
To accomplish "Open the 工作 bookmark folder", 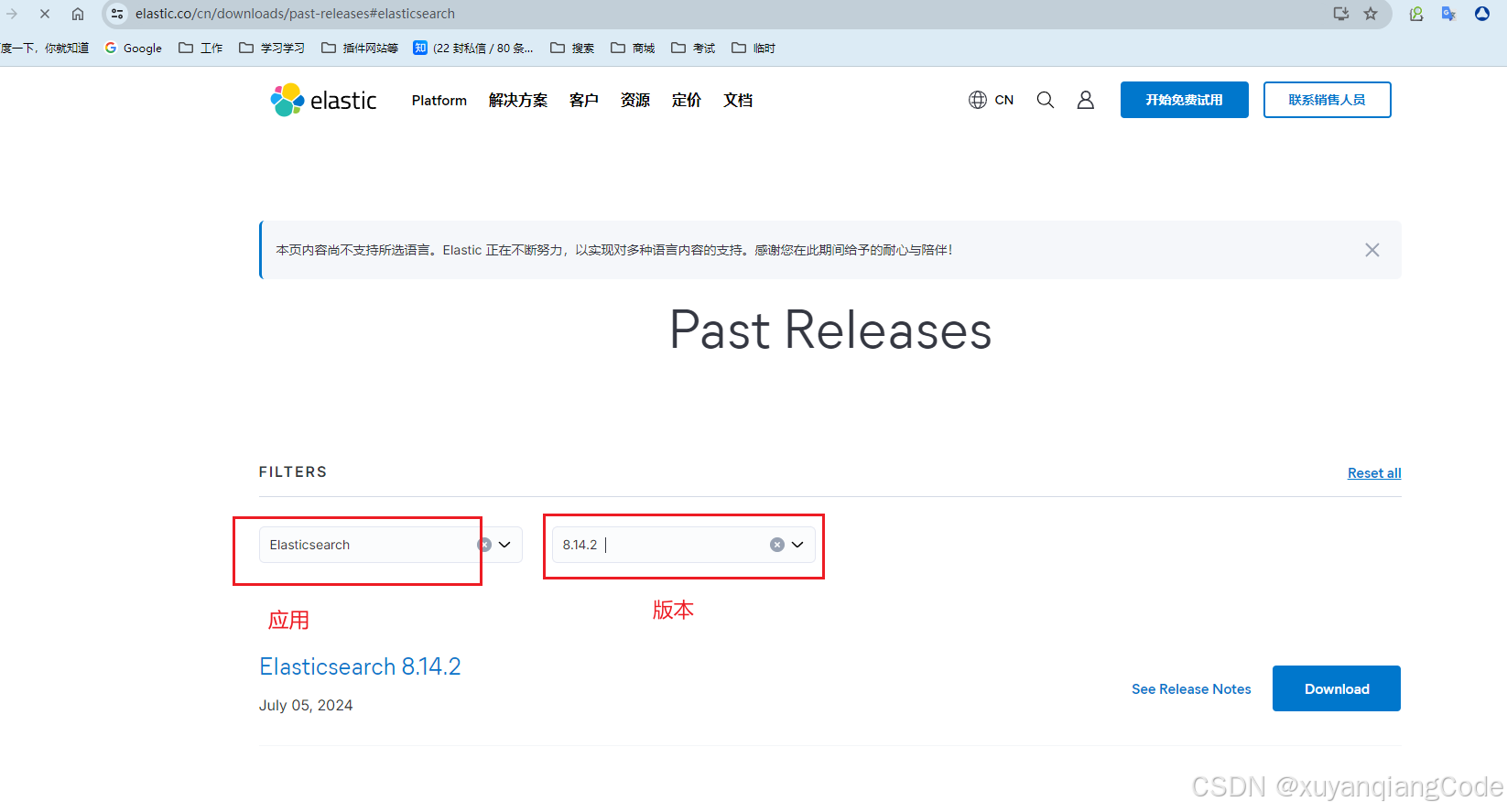I will point(201,48).
